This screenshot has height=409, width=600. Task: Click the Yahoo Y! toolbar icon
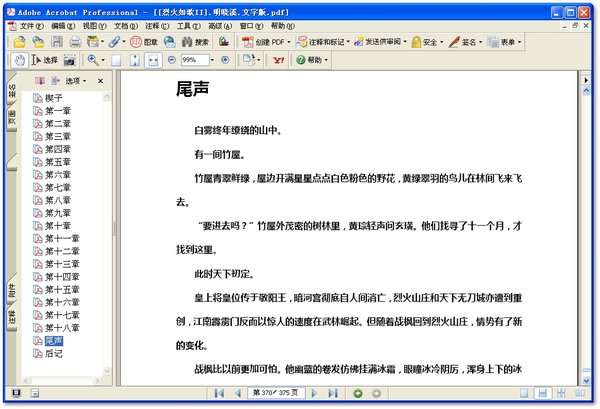click(279, 60)
